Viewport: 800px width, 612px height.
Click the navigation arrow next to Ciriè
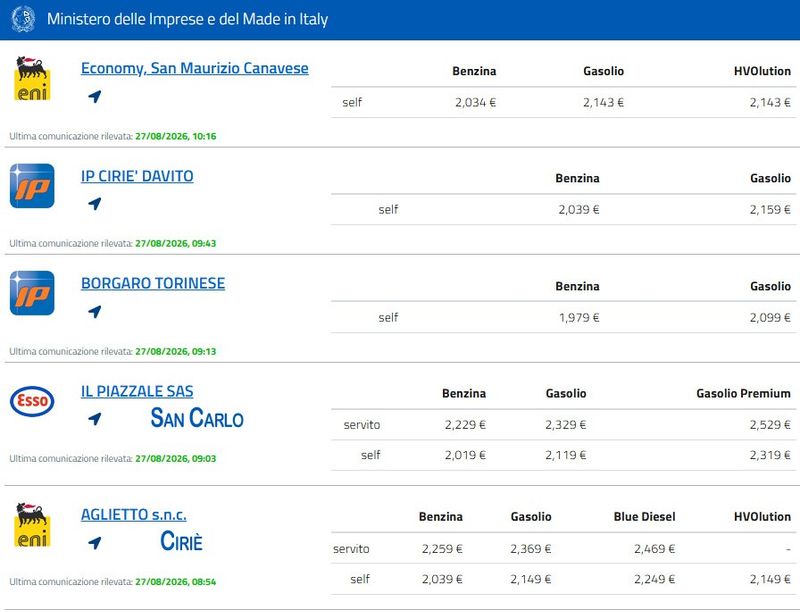[x=95, y=543]
